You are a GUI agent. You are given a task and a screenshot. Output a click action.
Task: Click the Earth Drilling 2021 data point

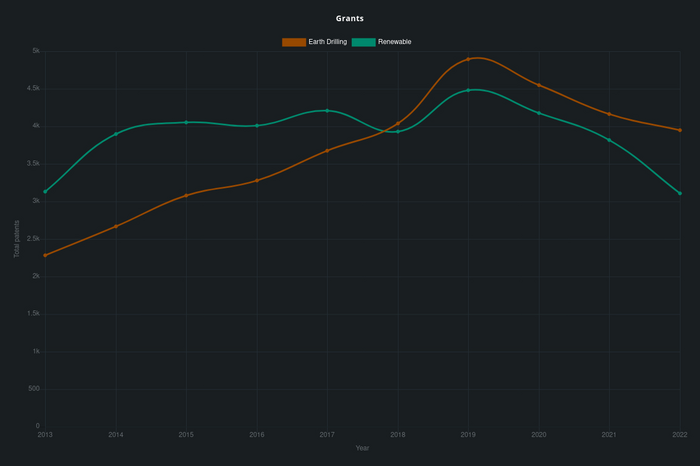[x=609, y=114]
